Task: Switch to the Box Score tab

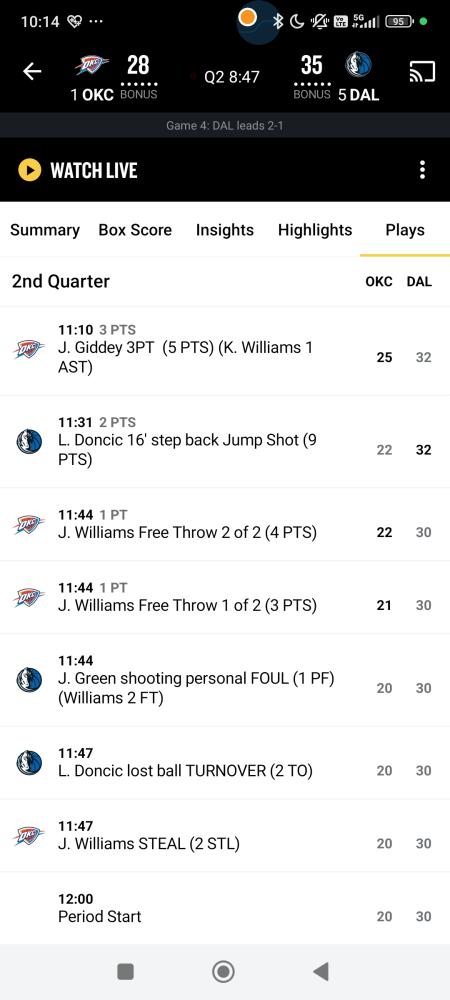Action: click(x=135, y=230)
